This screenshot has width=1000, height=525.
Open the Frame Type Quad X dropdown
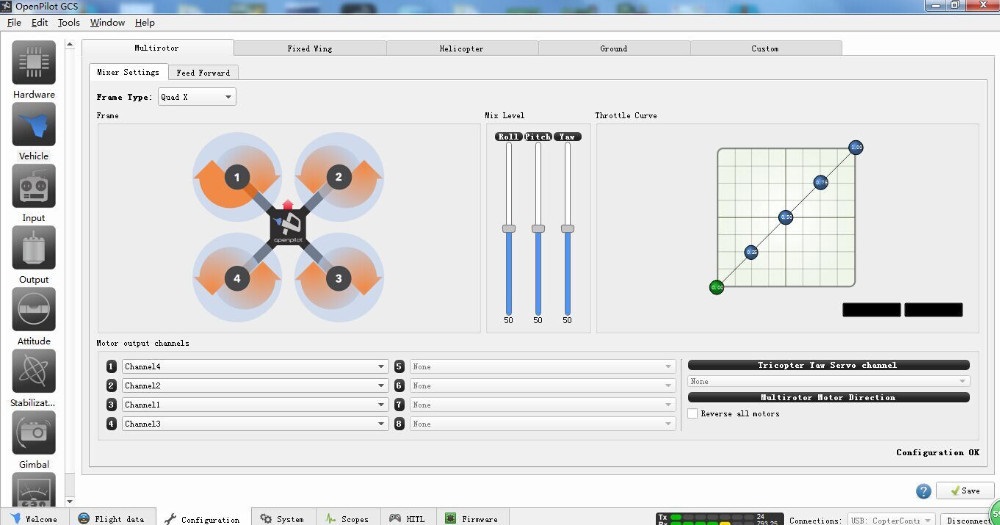[x=197, y=97]
